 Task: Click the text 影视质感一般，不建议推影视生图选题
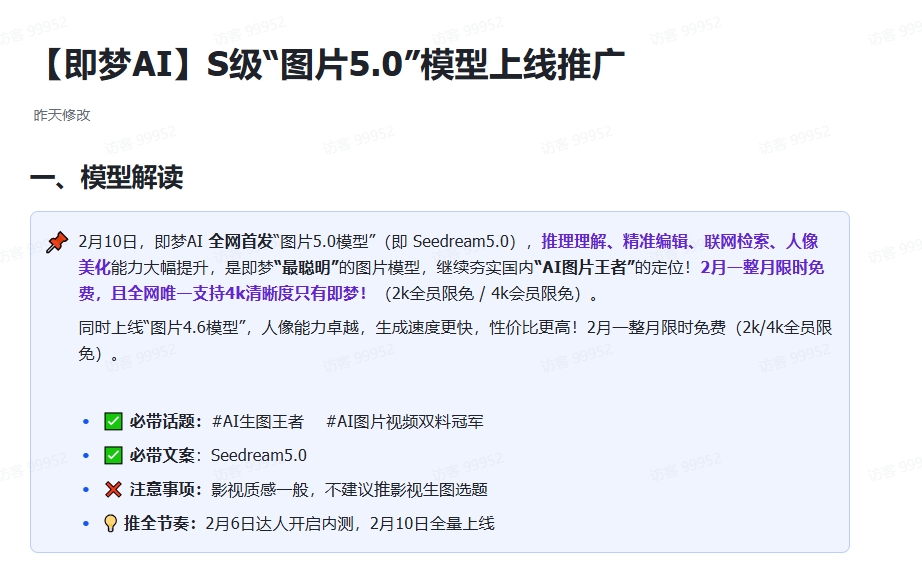coord(349,489)
